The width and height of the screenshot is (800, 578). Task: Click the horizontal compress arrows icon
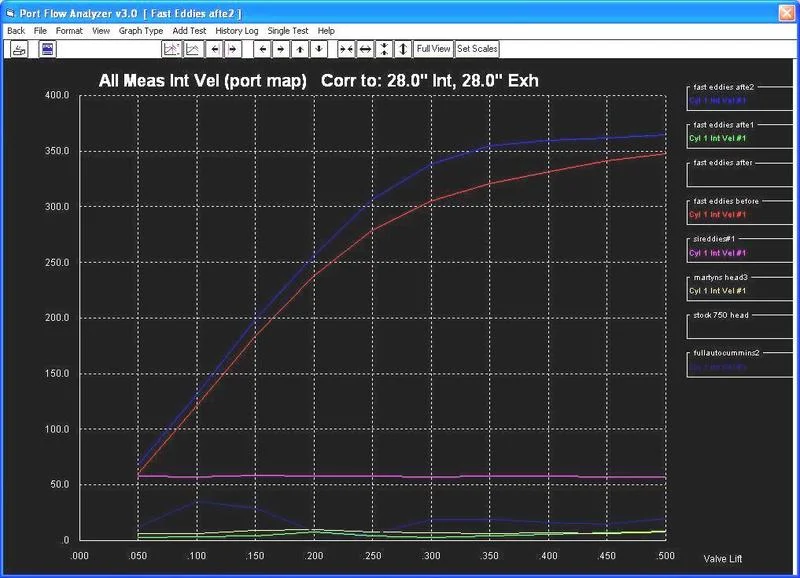click(x=344, y=49)
